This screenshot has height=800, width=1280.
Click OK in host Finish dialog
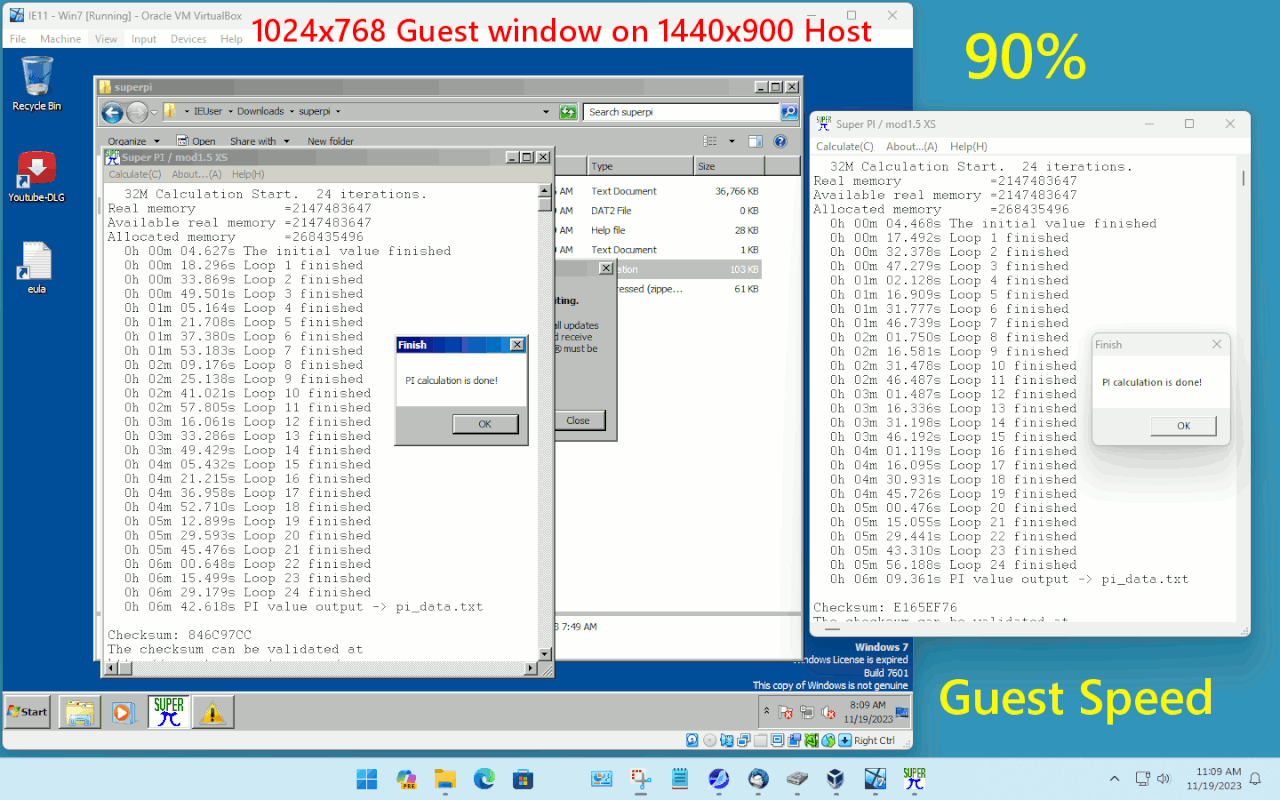1183,426
